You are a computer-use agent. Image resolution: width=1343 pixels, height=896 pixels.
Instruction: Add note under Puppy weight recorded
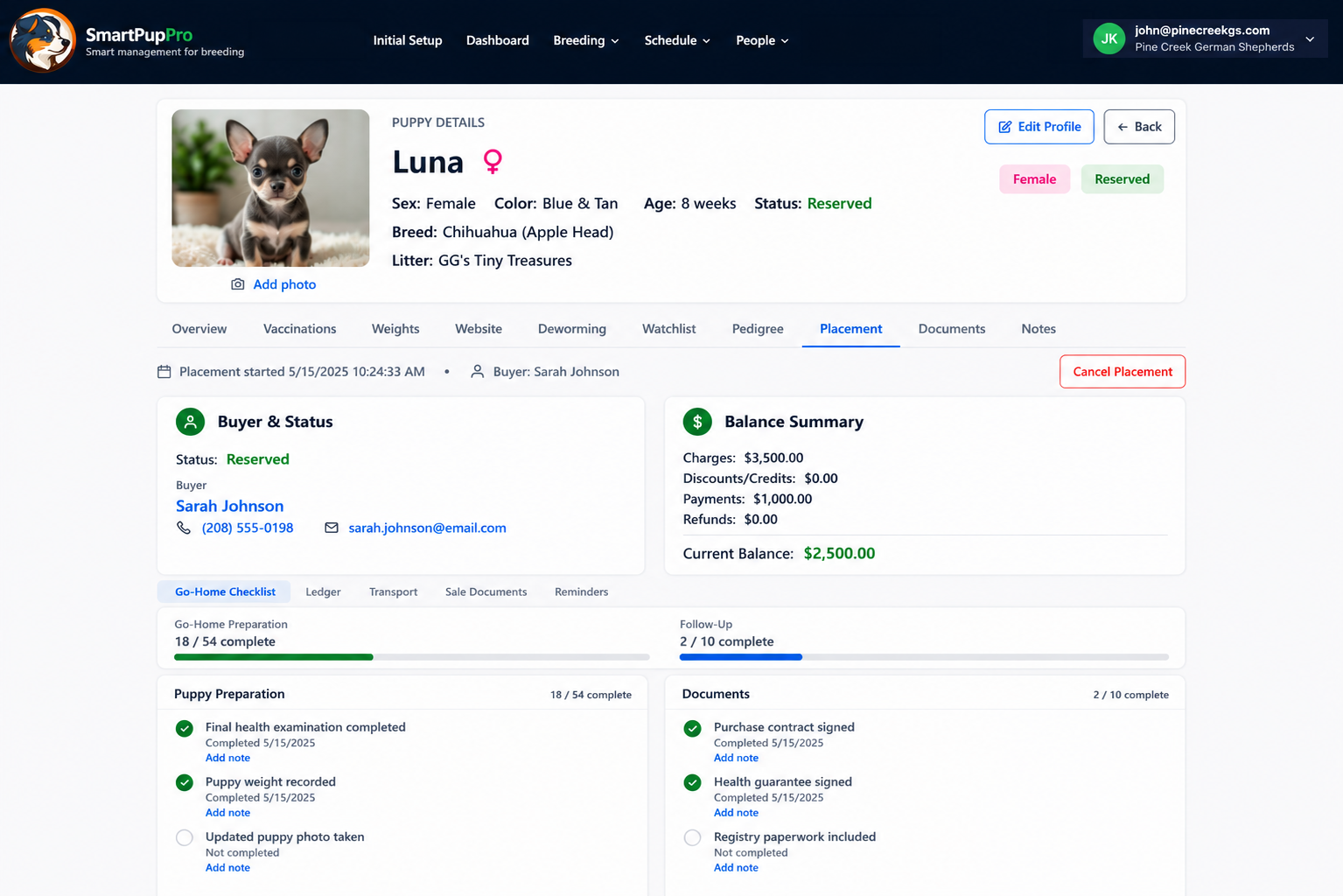pos(227,813)
